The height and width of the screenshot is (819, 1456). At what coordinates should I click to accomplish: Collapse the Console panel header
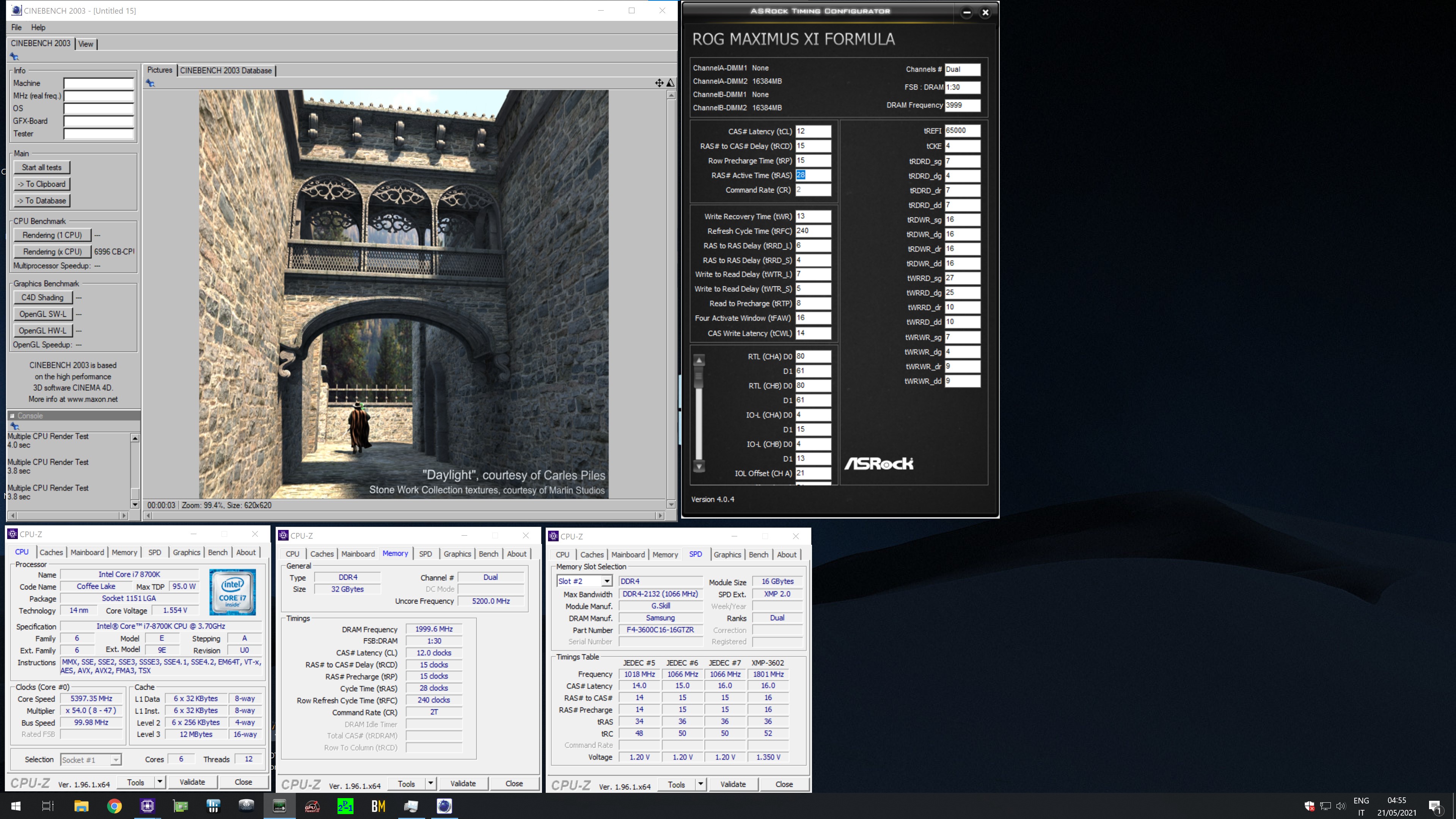click(x=12, y=415)
